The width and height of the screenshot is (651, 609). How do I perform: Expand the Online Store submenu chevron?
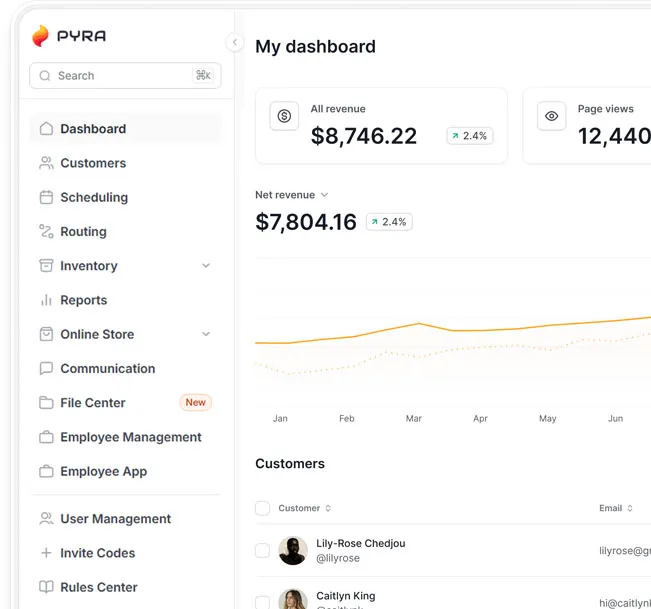tap(206, 334)
